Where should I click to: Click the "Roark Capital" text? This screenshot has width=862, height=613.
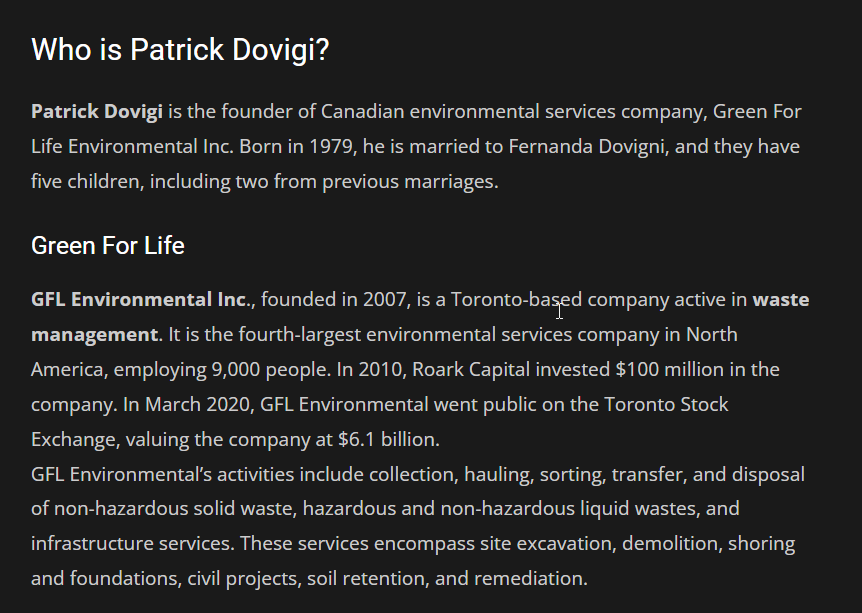point(472,369)
